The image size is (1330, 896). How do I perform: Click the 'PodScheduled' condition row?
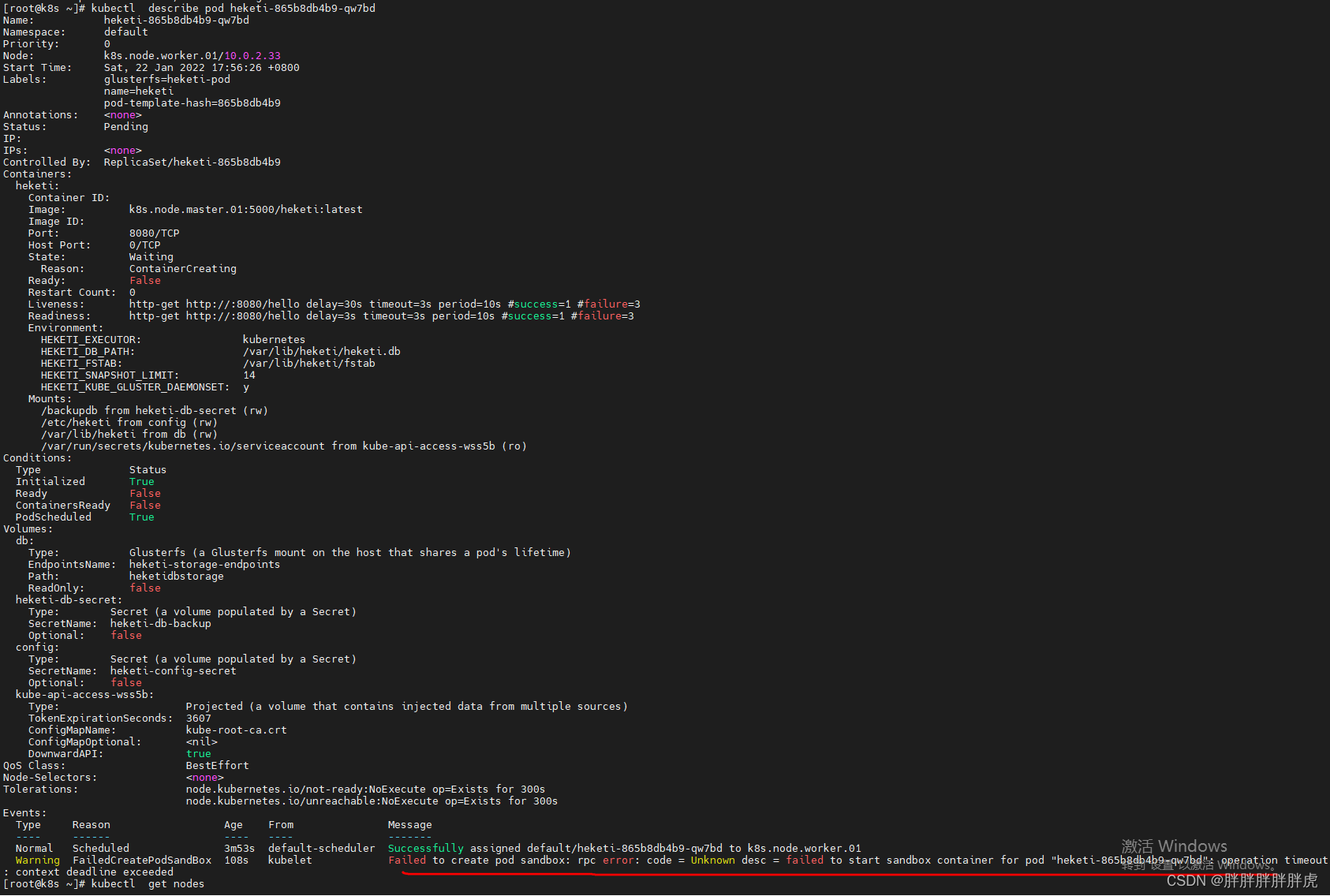[x=85, y=517]
